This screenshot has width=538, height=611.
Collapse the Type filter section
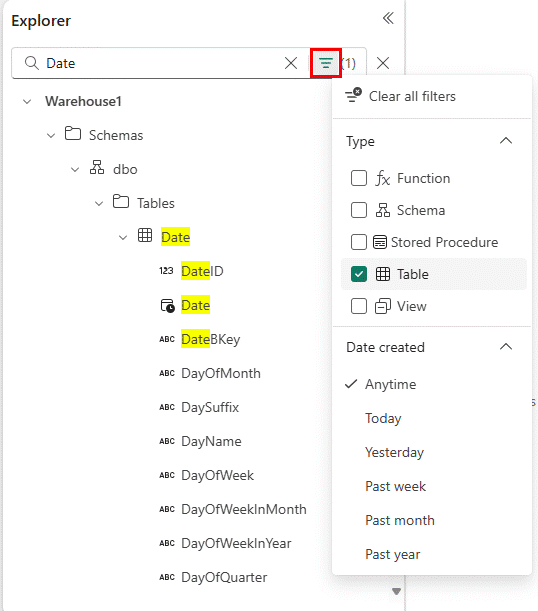click(x=506, y=140)
